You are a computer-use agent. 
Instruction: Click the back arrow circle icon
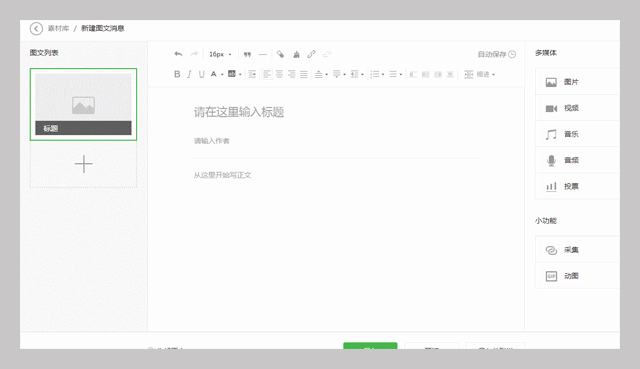coord(36,28)
